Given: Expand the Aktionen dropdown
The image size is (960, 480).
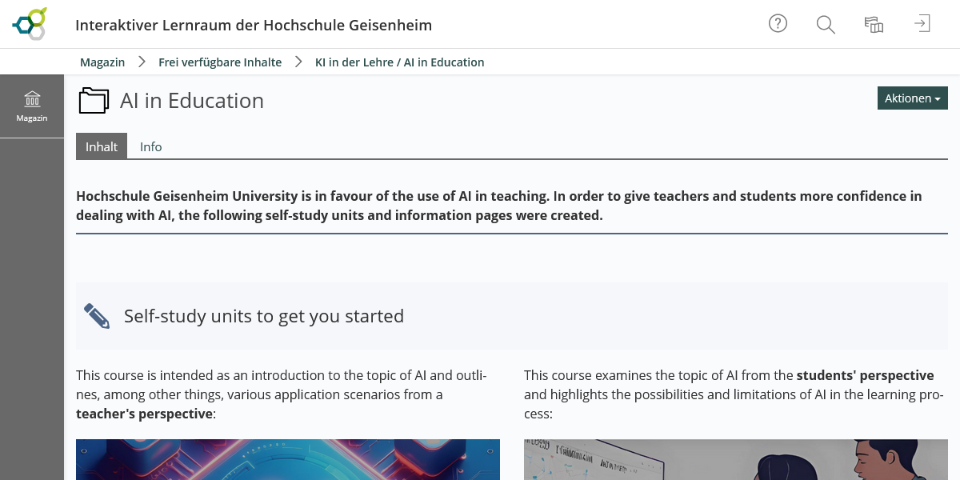Looking at the screenshot, I should tap(912, 98).
